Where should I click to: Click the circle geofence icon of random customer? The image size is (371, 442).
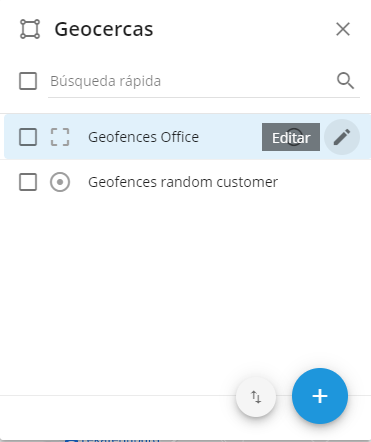[60, 182]
